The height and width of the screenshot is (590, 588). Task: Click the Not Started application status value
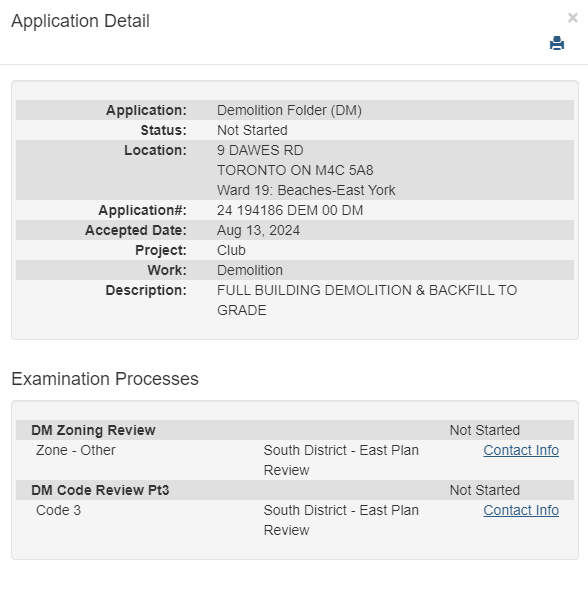click(x=252, y=130)
